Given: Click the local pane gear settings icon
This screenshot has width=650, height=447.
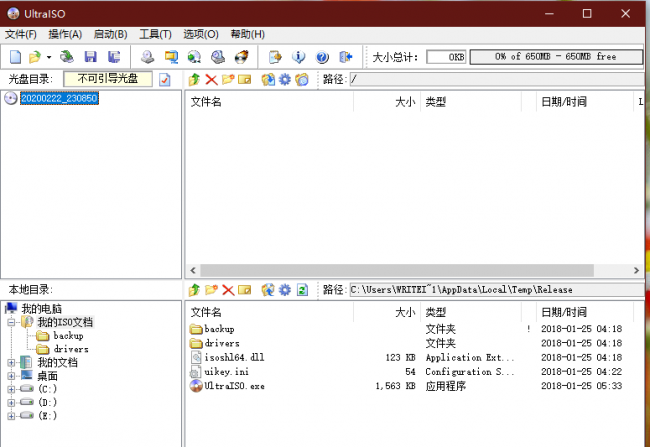Looking at the screenshot, I should click(285, 289).
